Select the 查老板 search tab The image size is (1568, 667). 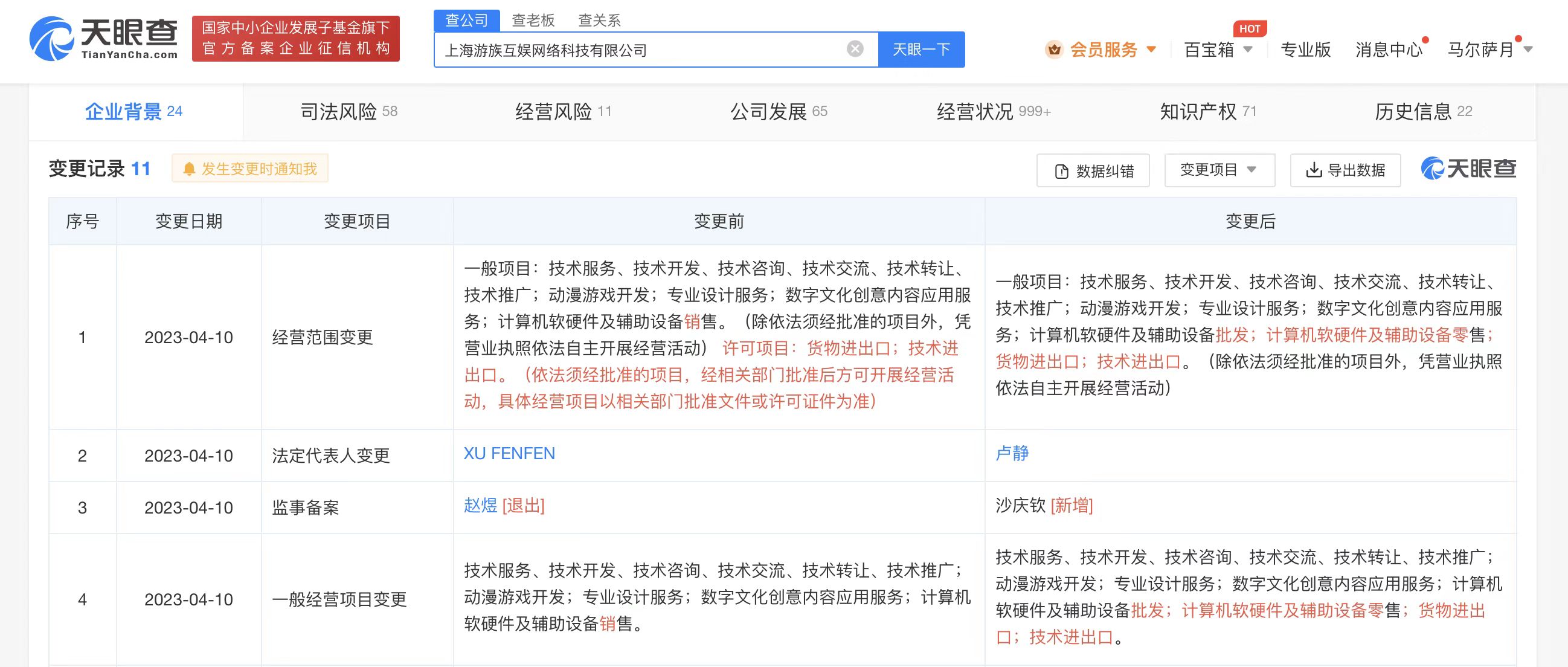point(533,20)
